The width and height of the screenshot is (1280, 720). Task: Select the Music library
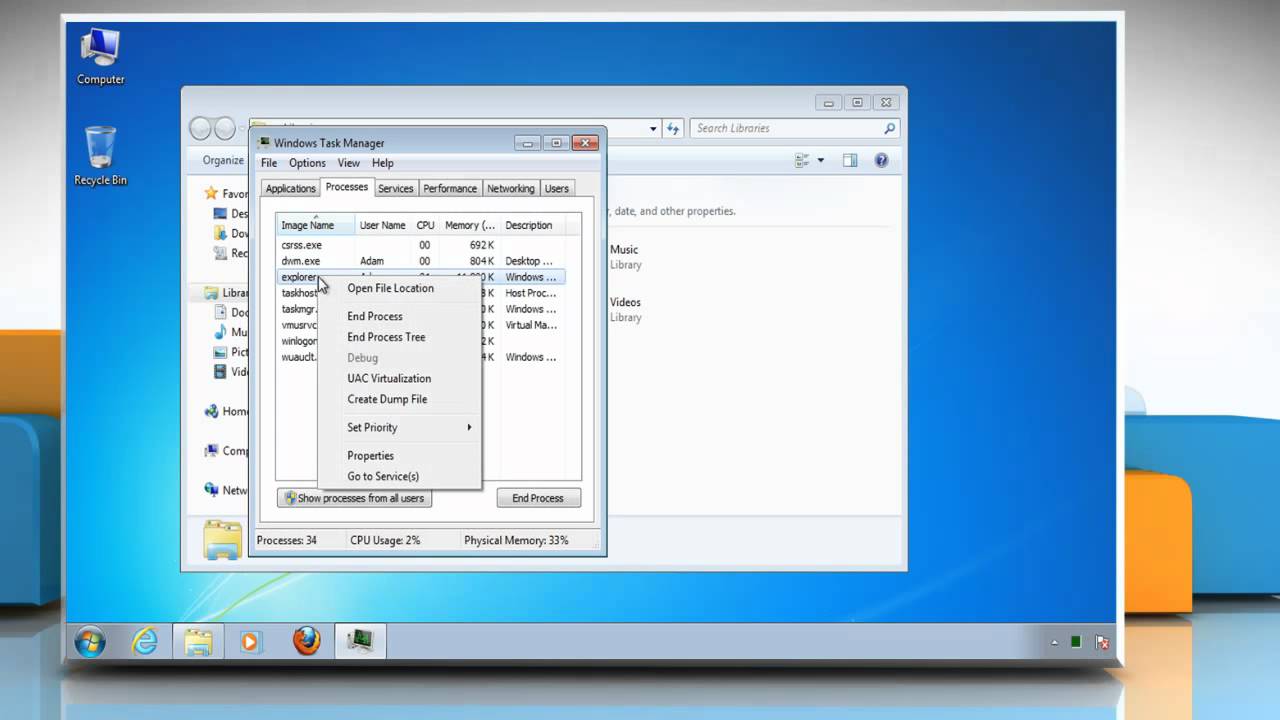point(624,257)
